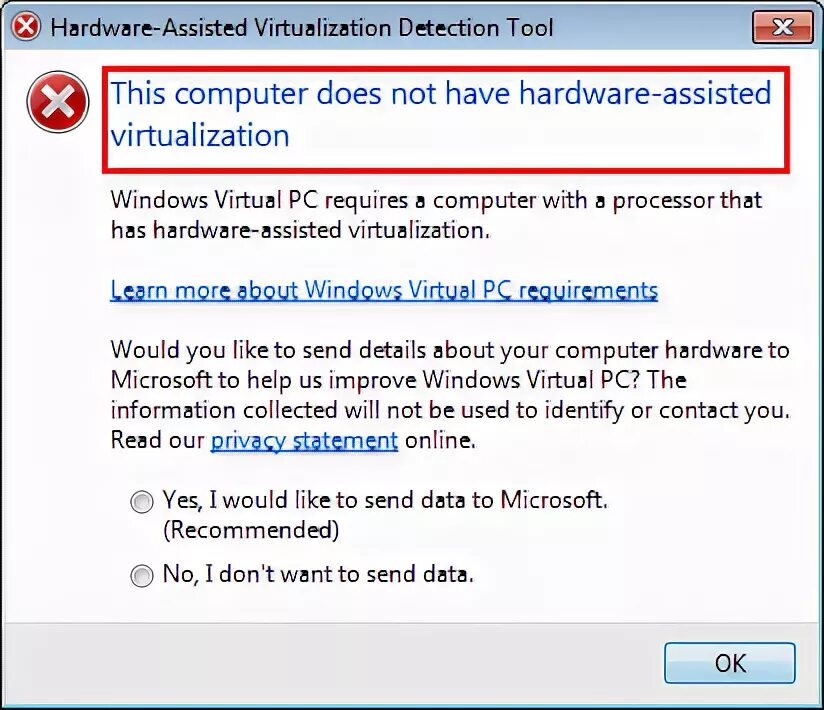Click the word 'online.' after privacy statement
Viewport: 824px width, 710px height.
pyautogui.click(x=440, y=440)
